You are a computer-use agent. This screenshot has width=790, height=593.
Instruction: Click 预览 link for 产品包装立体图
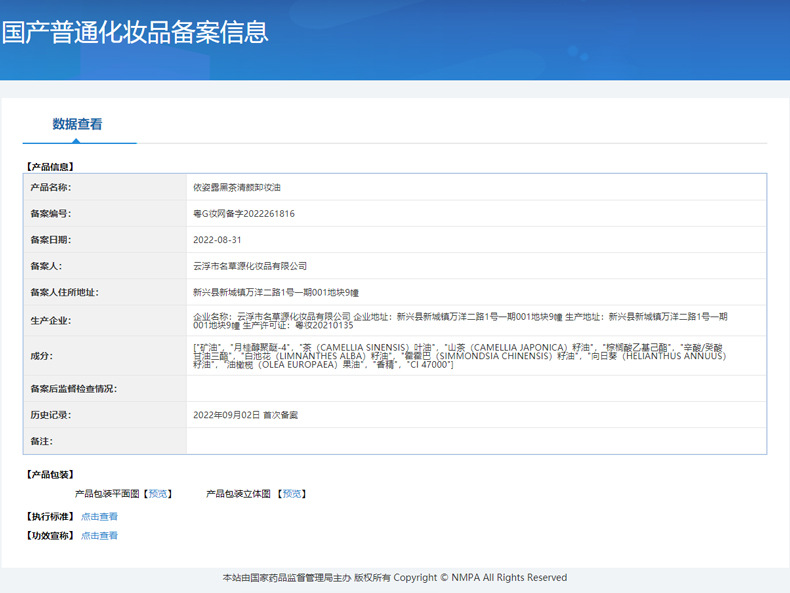click(292, 494)
